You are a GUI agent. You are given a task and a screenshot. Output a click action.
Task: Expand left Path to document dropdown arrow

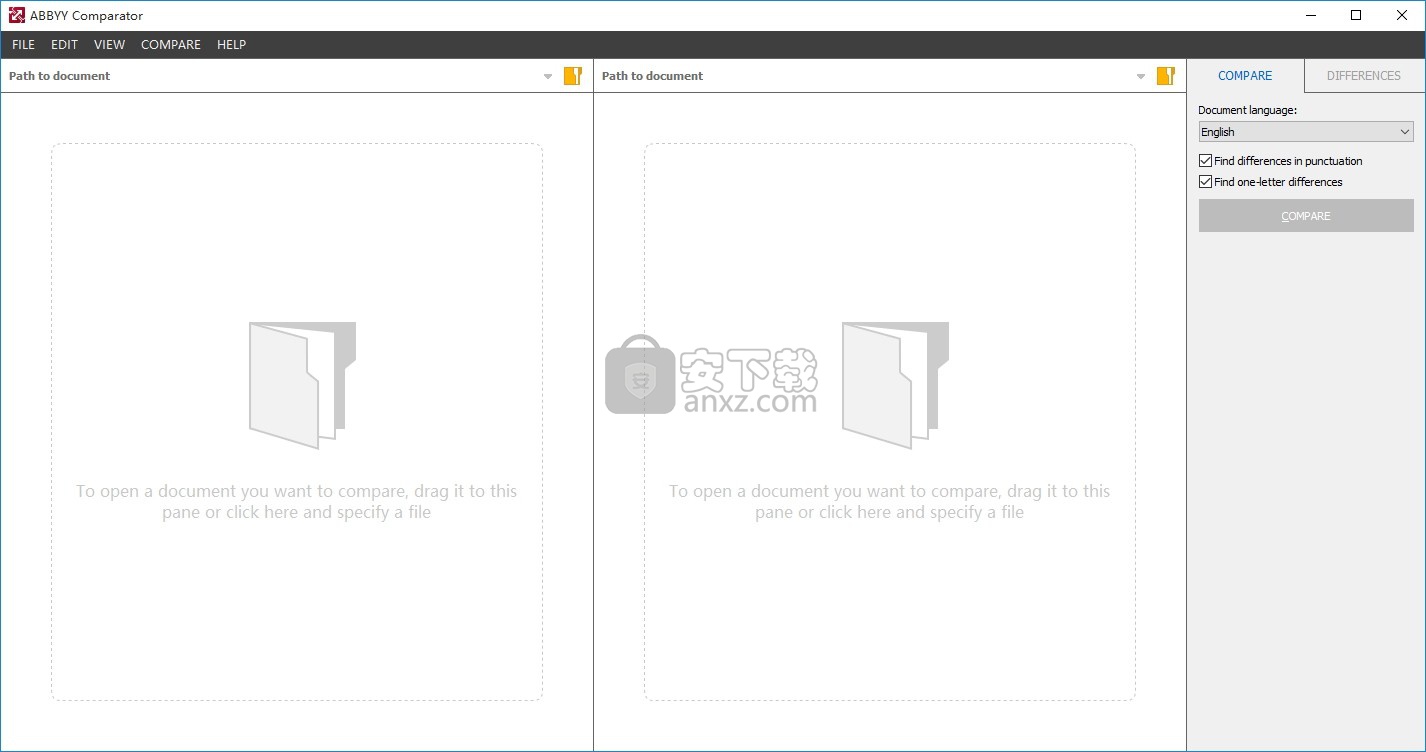[548, 76]
